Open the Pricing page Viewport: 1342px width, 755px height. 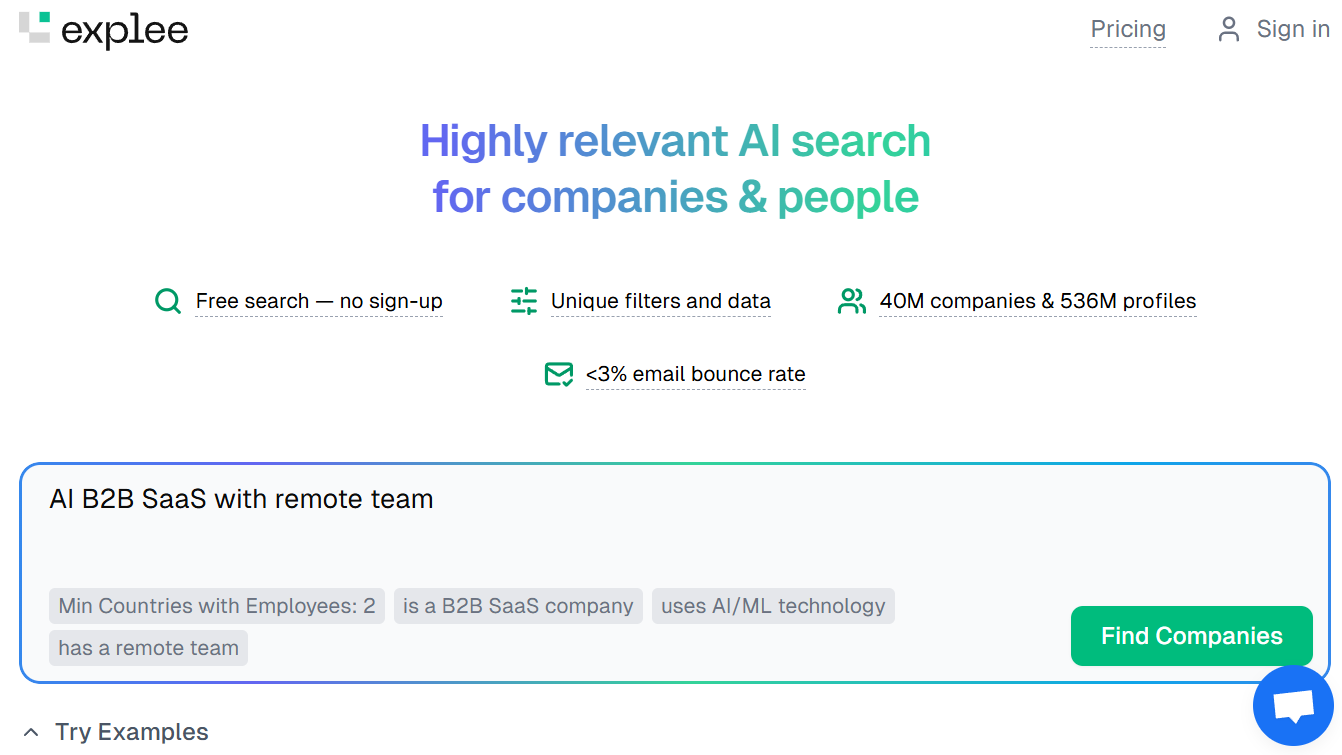tap(1128, 29)
